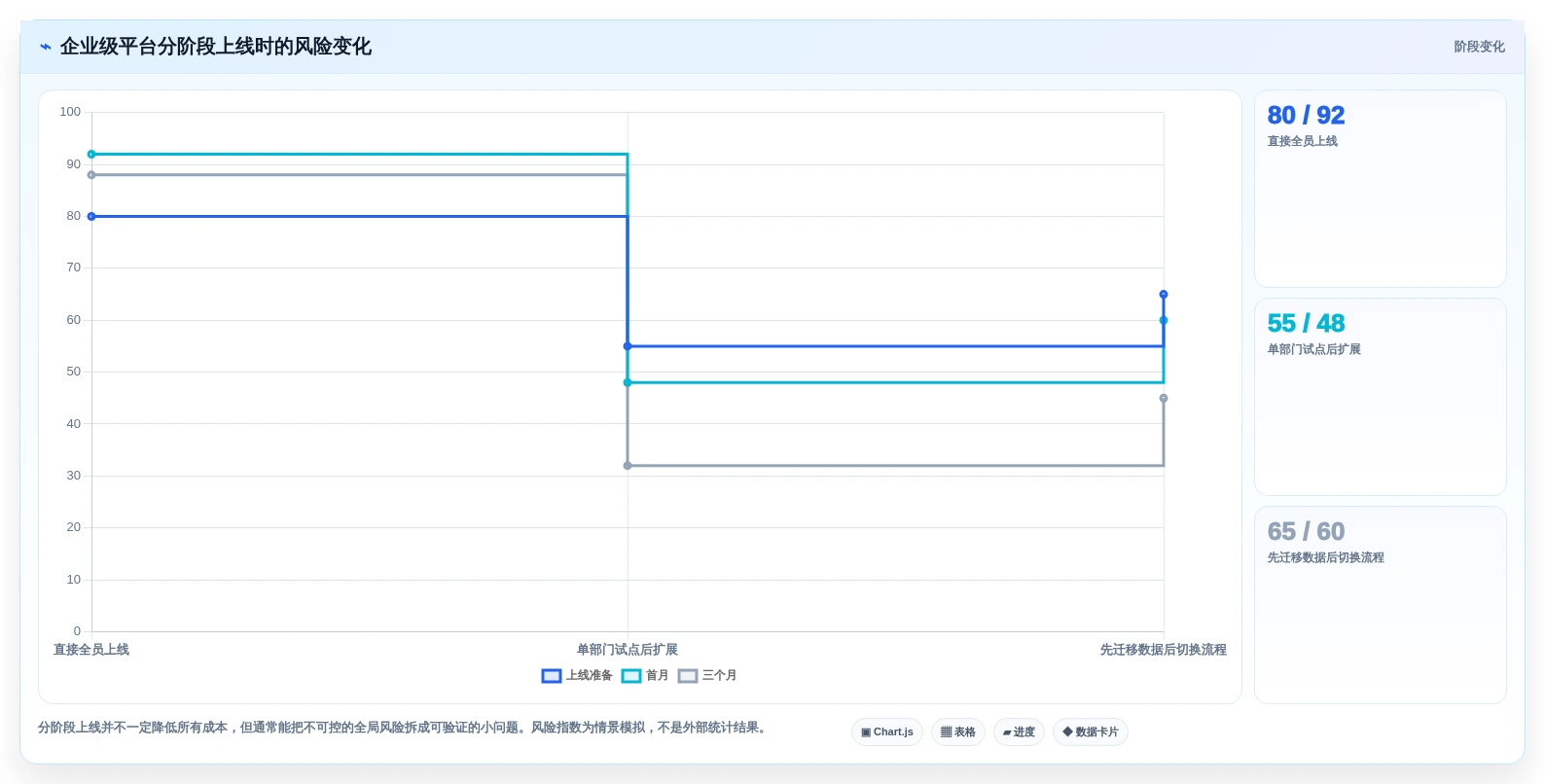This screenshot has height=784, width=1545.
Task: Click the 表格 tag chip
Action: [958, 732]
